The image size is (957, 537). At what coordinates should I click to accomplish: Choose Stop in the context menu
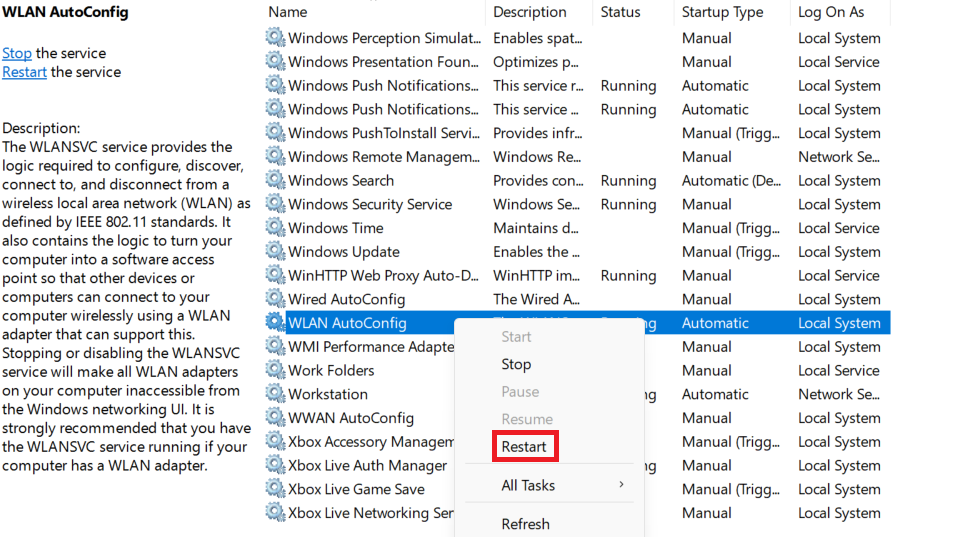(516, 364)
